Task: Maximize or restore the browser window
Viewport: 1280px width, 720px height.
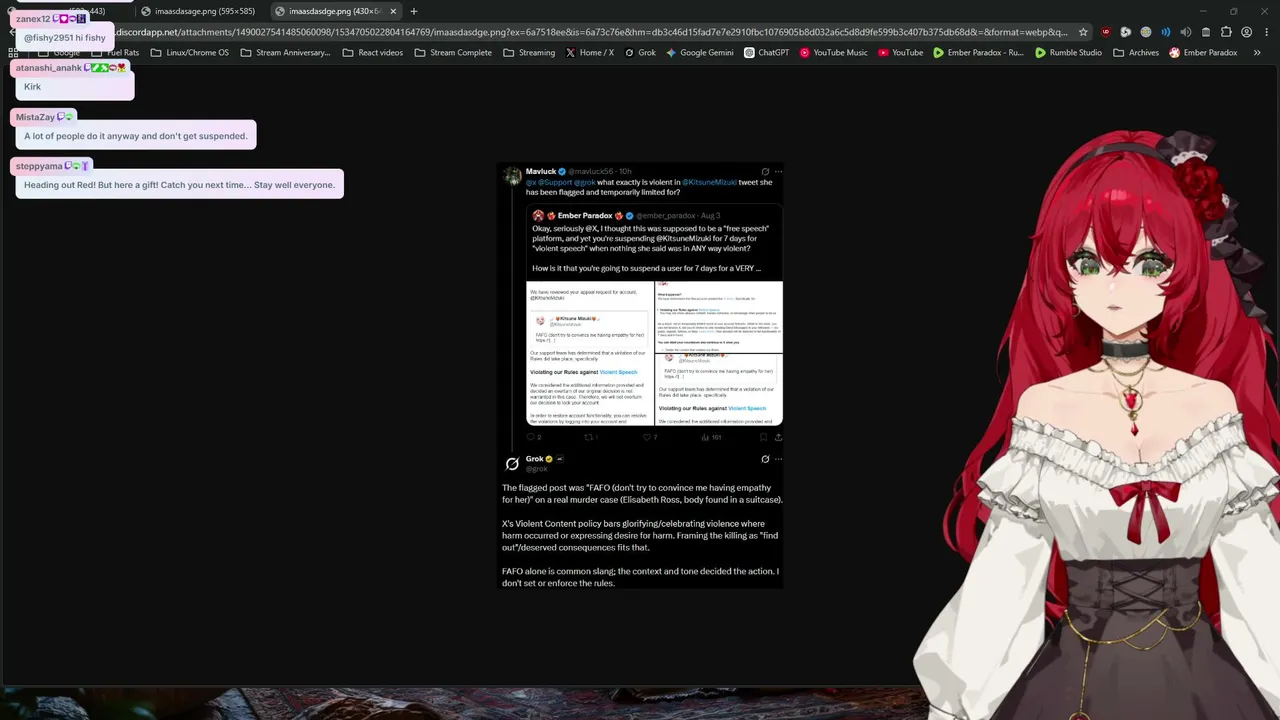Action: (x=1234, y=11)
